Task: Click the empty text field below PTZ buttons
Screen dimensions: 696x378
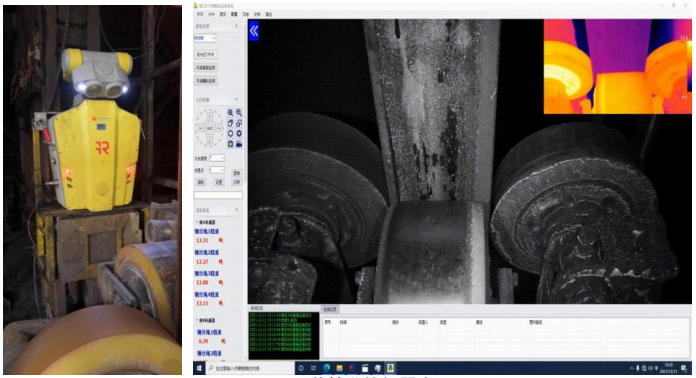Action: (x=218, y=195)
